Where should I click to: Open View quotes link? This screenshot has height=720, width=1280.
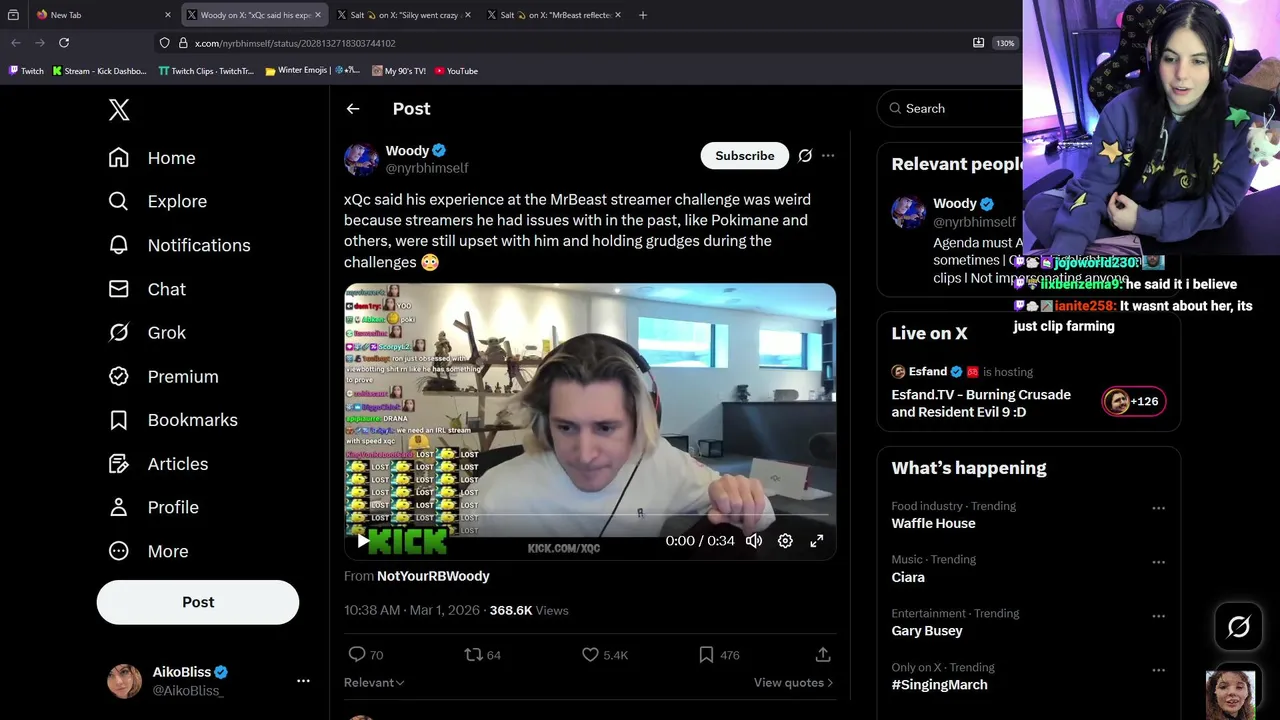(x=794, y=682)
